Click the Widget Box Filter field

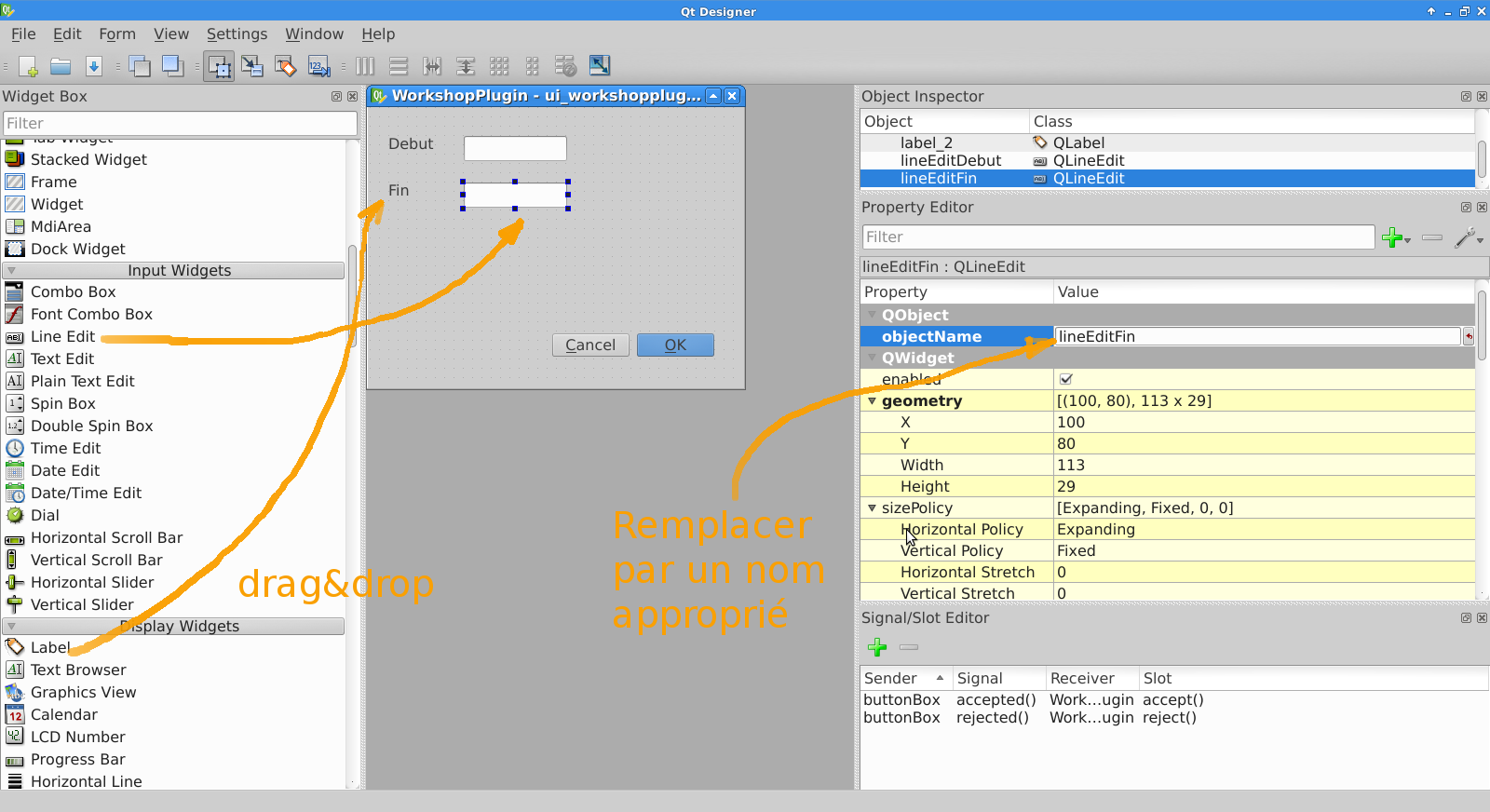pos(180,124)
